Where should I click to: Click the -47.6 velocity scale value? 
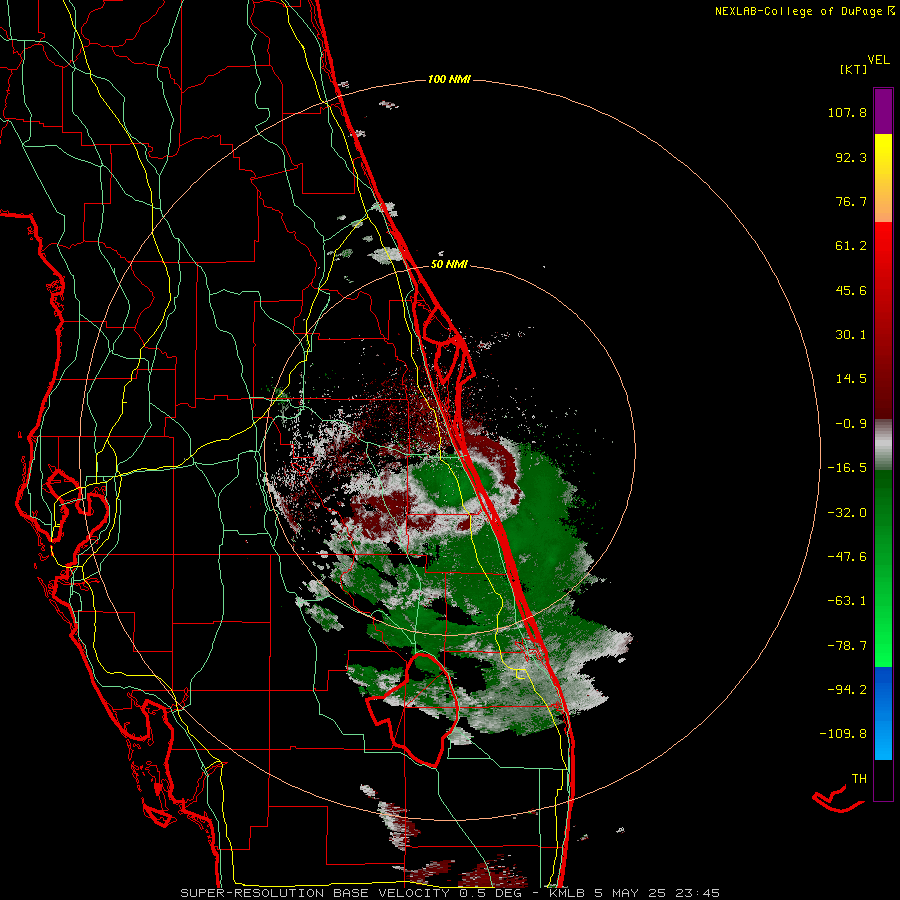click(x=847, y=557)
